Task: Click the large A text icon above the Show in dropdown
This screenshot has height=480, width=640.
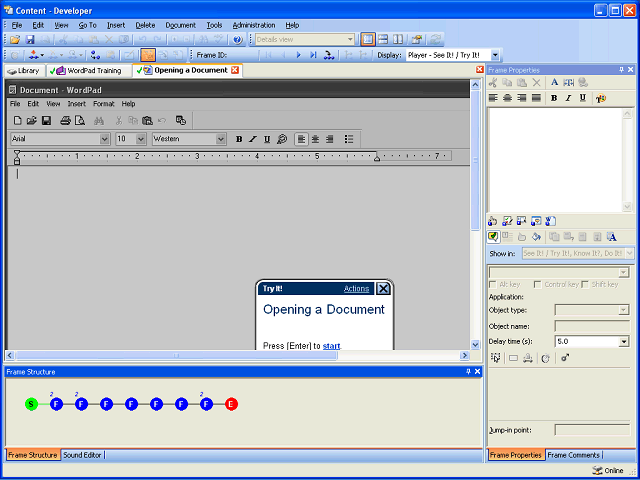Action: [x=611, y=237]
